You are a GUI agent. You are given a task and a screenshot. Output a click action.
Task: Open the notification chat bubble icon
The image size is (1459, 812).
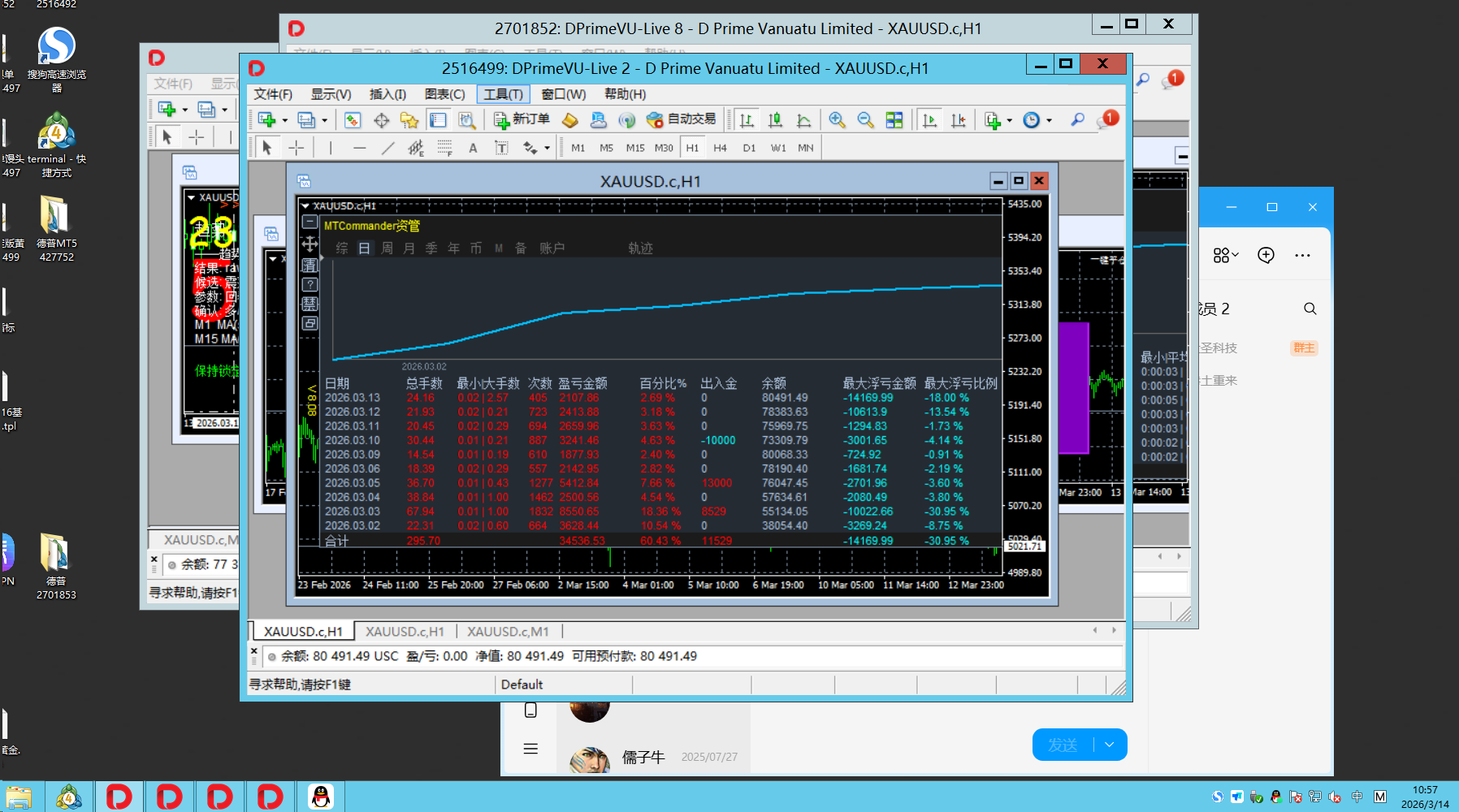pyautogui.click(x=1106, y=119)
